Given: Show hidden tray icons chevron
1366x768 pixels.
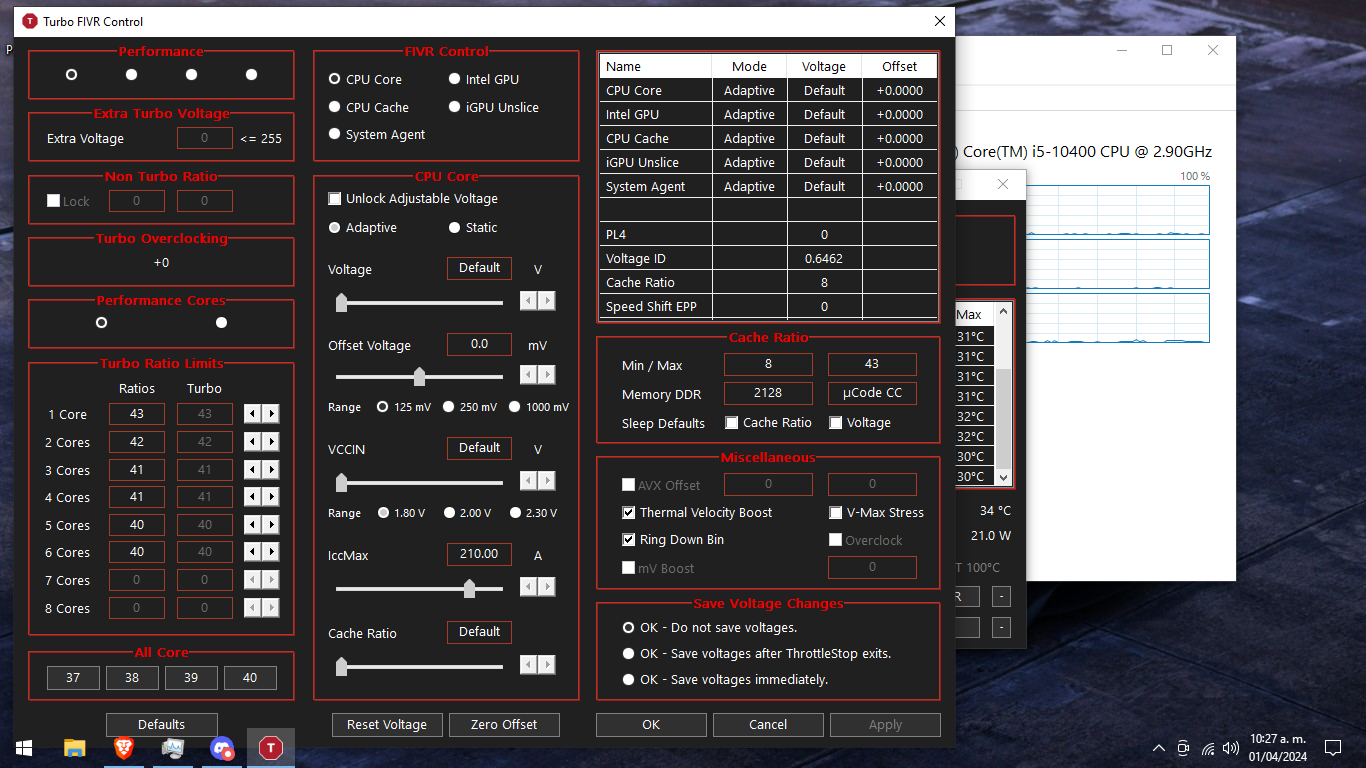Looking at the screenshot, I should 1159,748.
